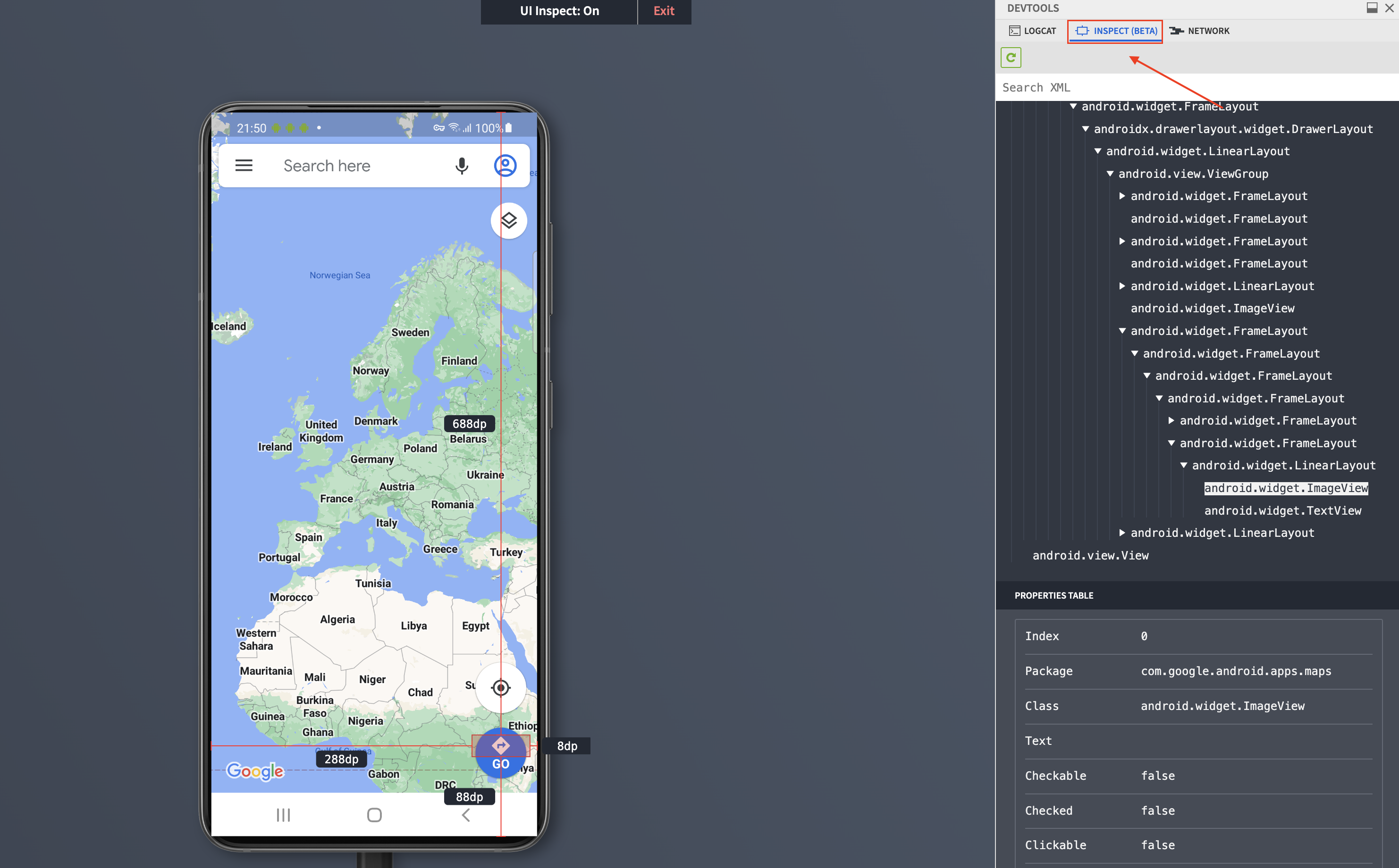Image resolution: width=1399 pixels, height=868 pixels.
Task: Click the green refresh icon in DevTools
Action: coord(1010,58)
